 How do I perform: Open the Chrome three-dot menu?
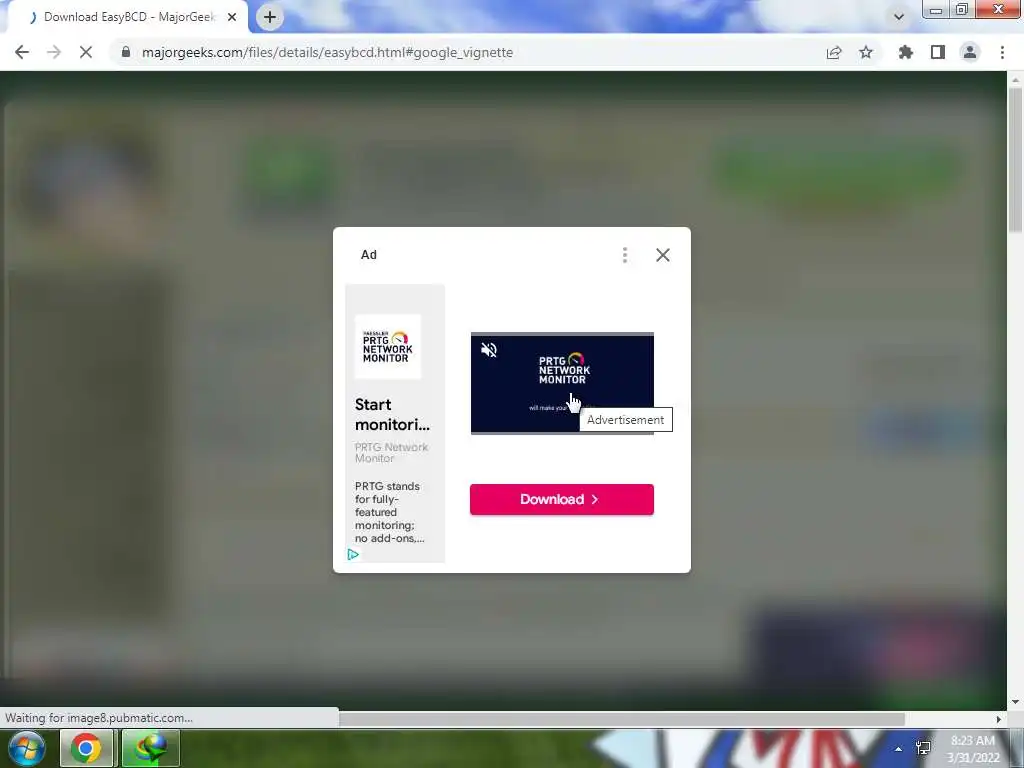(x=1002, y=52)
